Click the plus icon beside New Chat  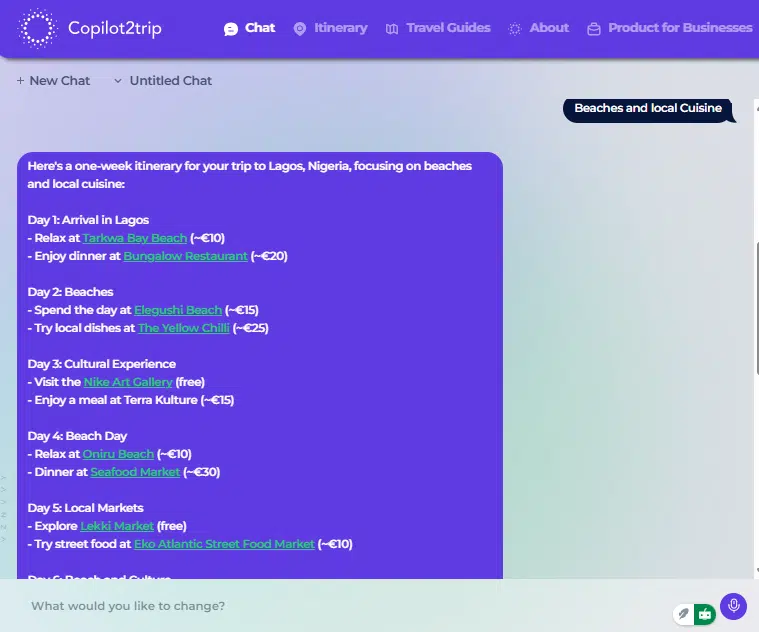(20, 80)
